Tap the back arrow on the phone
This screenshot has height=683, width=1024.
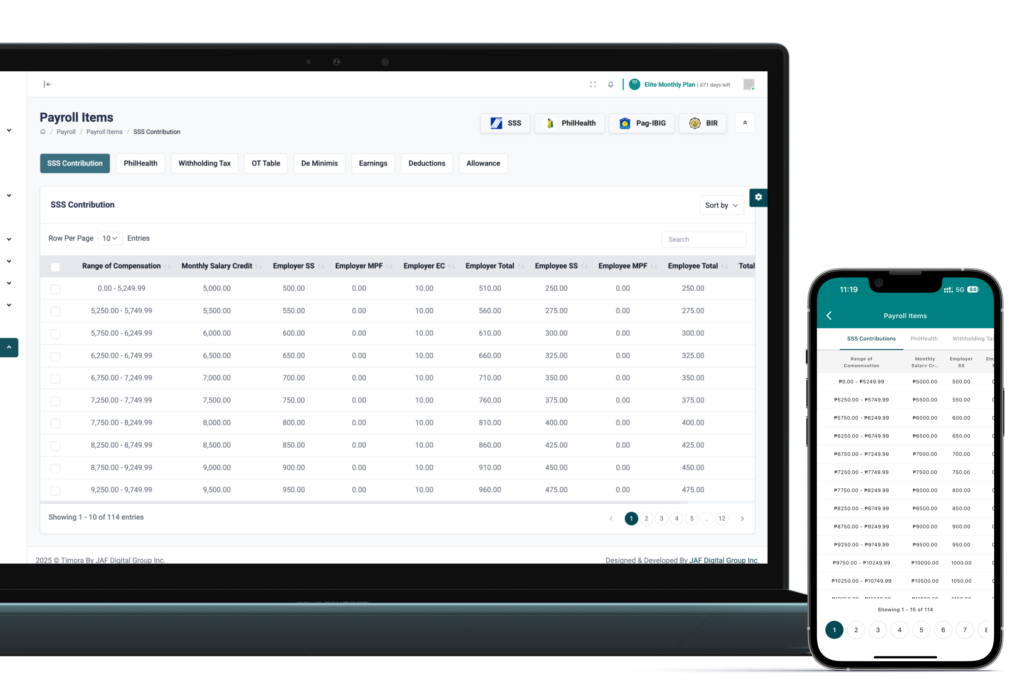(x=829, y=316)
